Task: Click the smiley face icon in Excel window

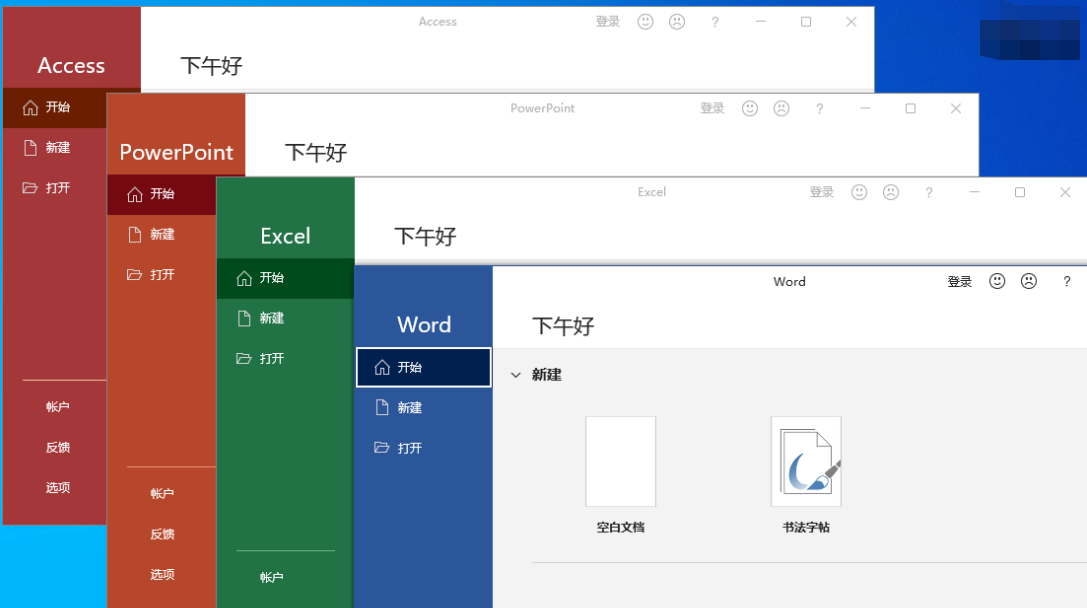Action: point(859,192)
